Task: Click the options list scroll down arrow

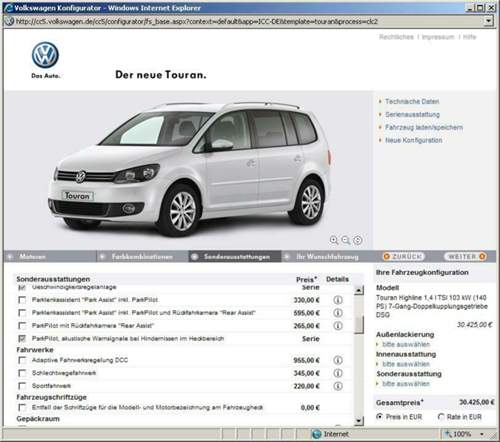Action: [x=359, y=421]
